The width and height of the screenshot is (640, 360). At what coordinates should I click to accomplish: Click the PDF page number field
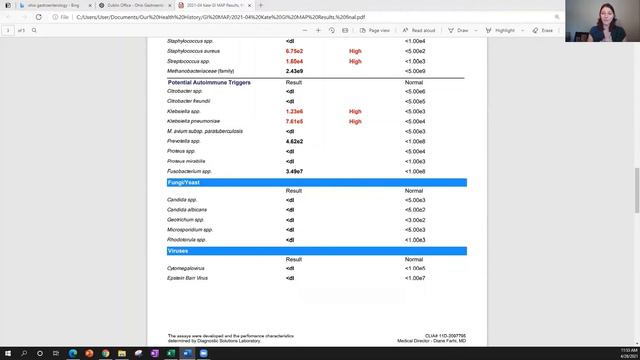click(8, 30)
